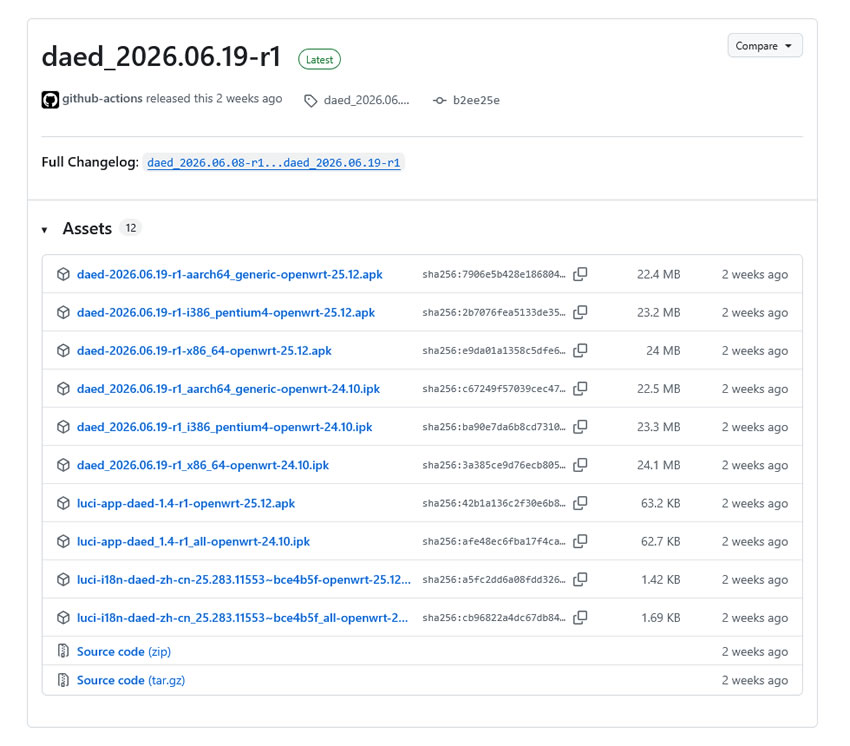
Task: Open the Full Changelog comparison link
Action: tap(274, 163)
